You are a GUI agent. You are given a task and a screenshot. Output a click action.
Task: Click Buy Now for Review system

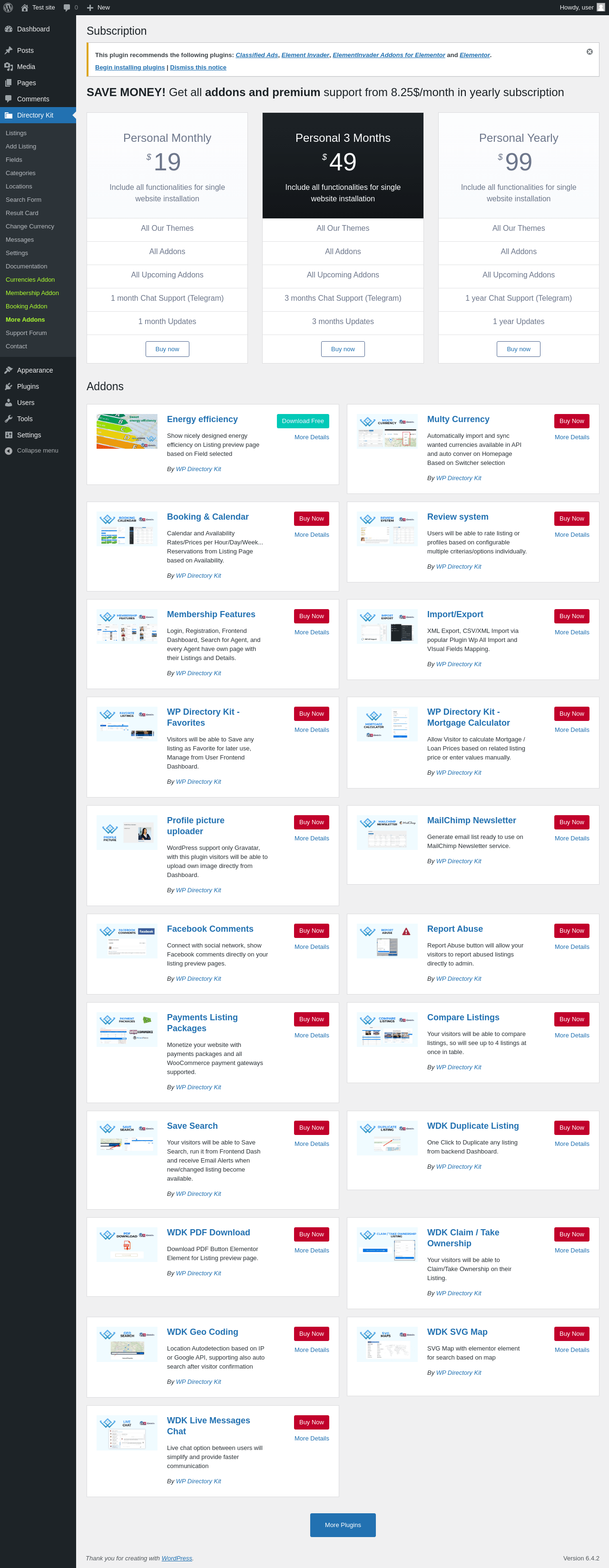coord(572,519)
